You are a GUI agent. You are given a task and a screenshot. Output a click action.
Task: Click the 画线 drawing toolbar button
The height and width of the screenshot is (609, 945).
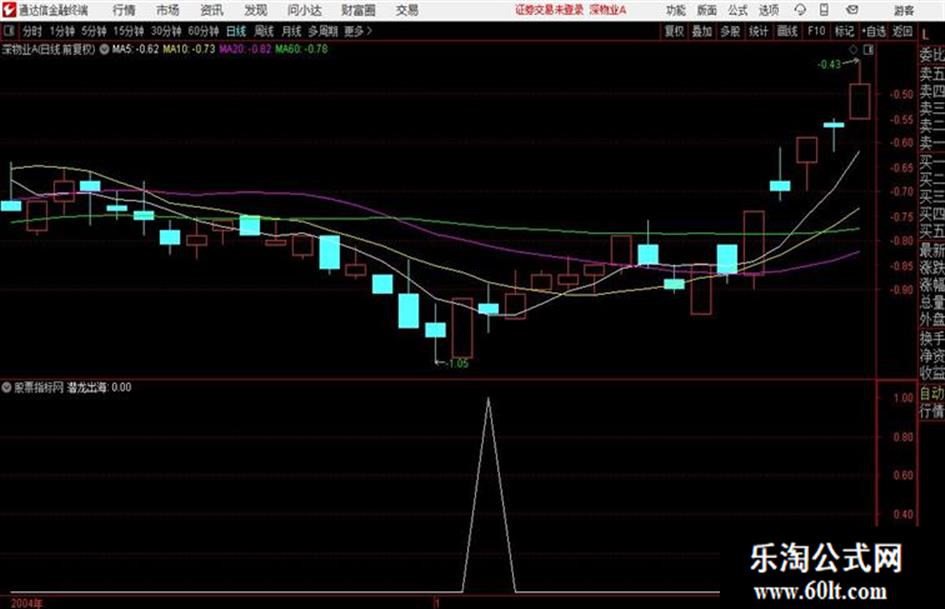pos(787,31)
